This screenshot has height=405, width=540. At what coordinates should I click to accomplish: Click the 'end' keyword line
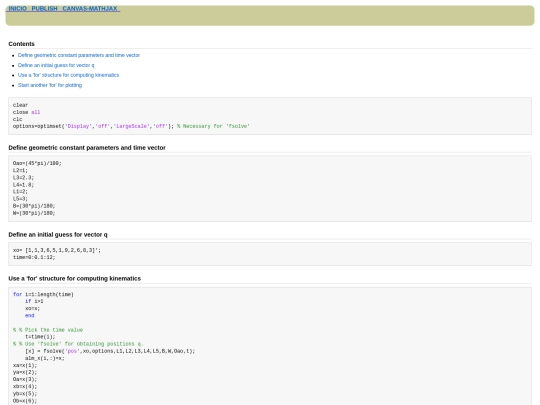30,315
